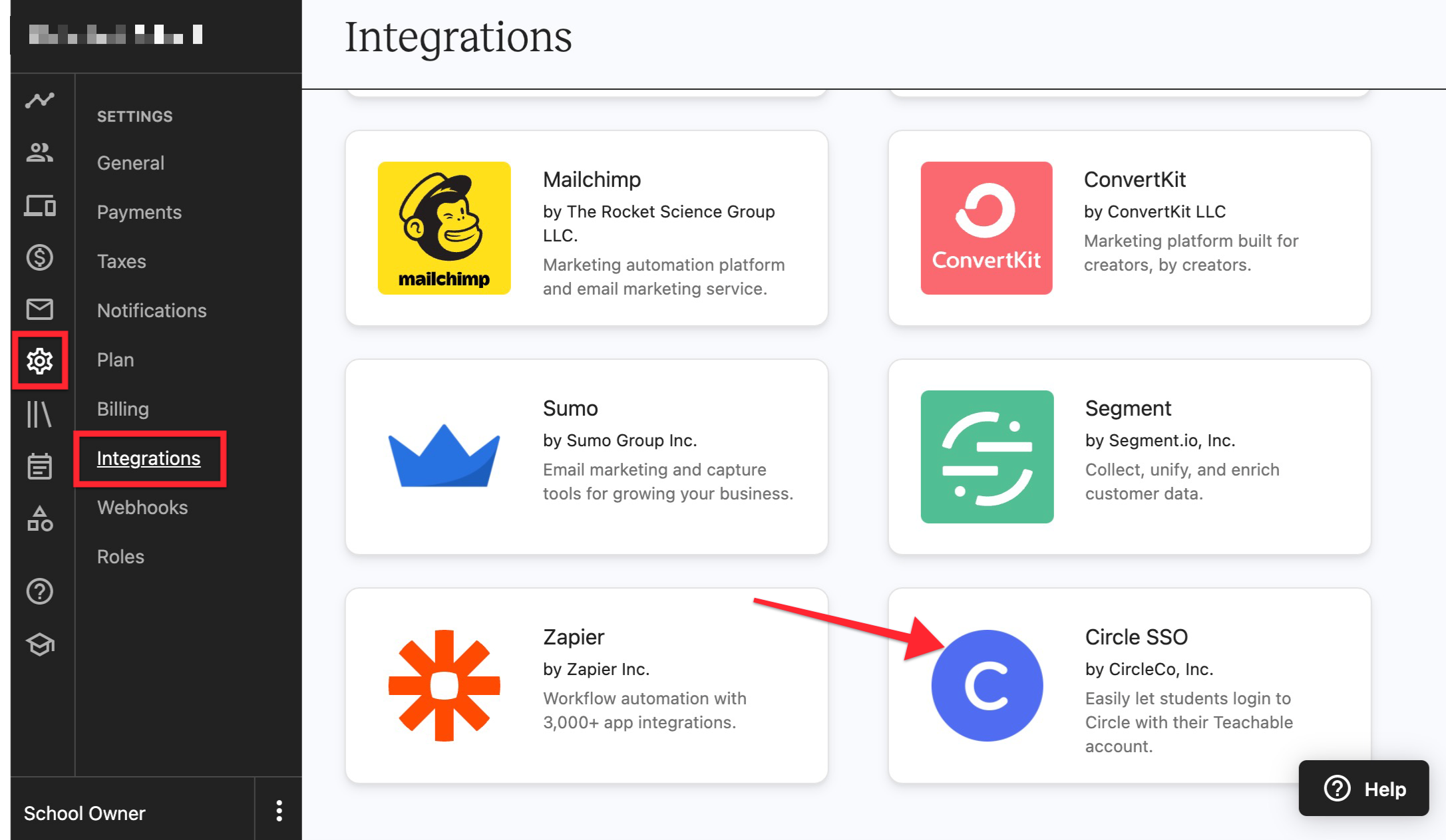Click 'Easily let students login to Circle' description
This screenshot has height=840, width=1446.
1189,722
